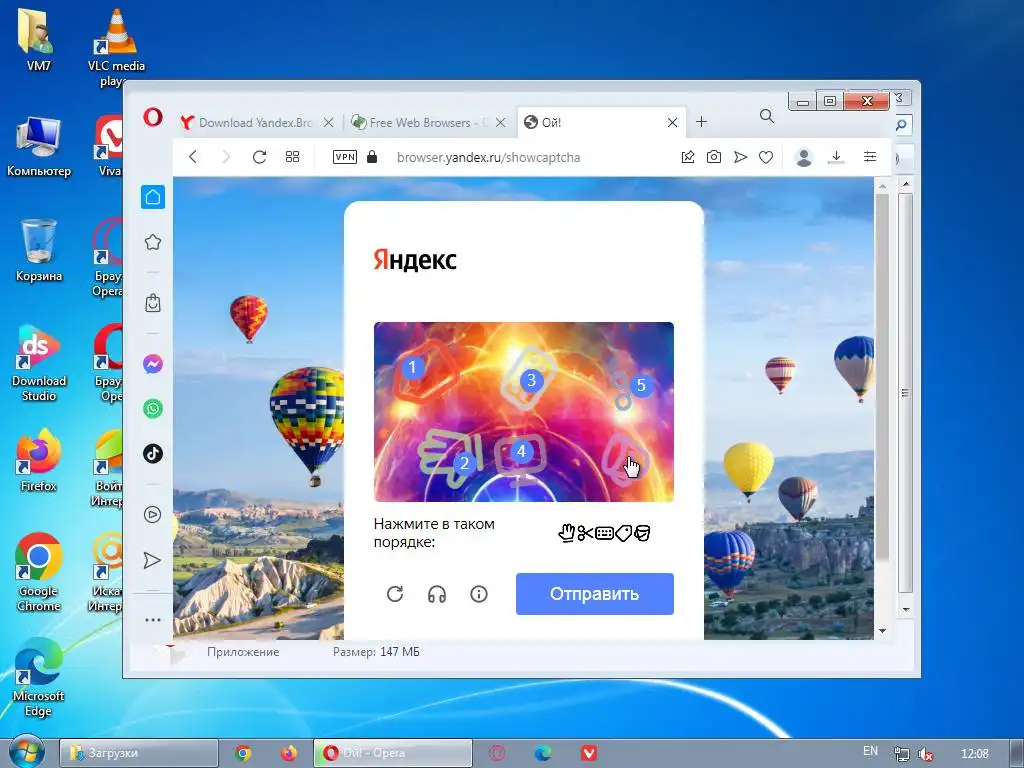Open Firefox desktop shortcut

click(x=39, y=460)
